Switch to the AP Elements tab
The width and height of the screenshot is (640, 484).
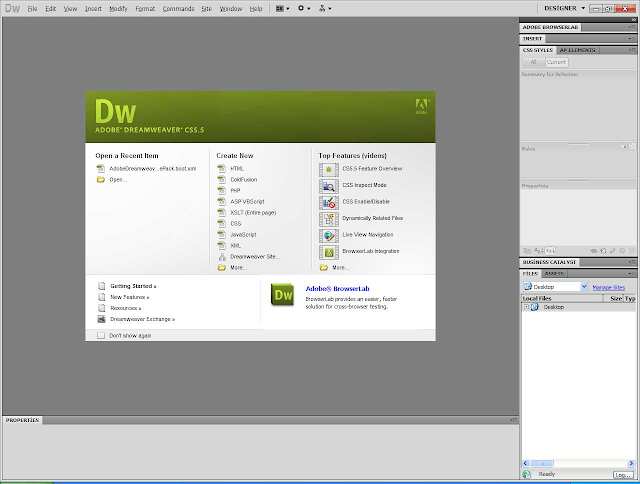click(x=577, y=50)
